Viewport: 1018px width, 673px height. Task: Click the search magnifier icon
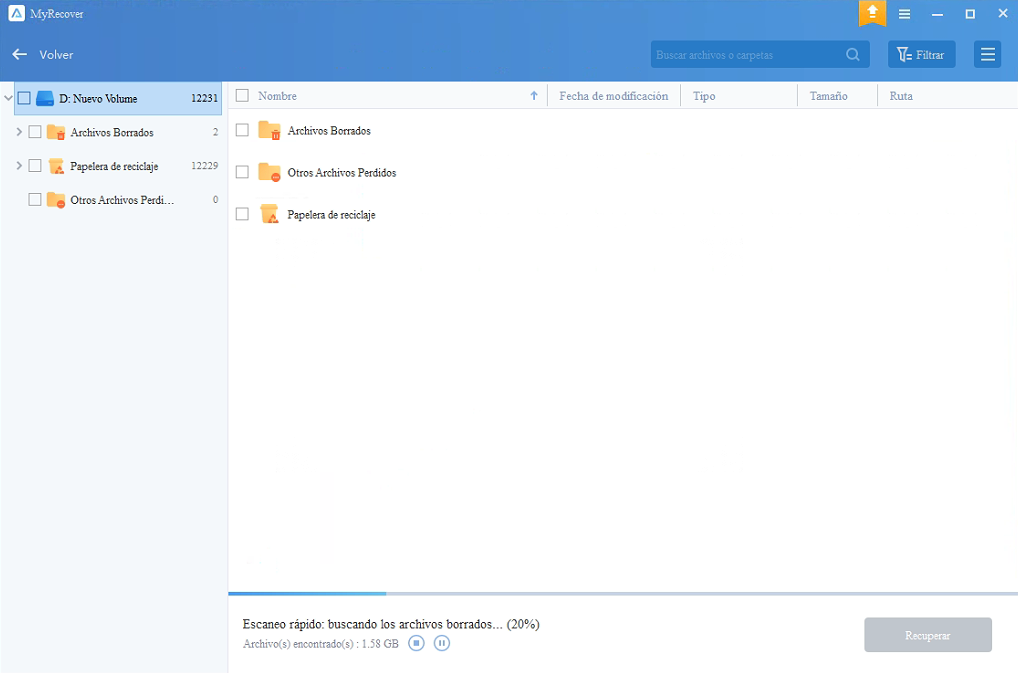click(852, 55)
